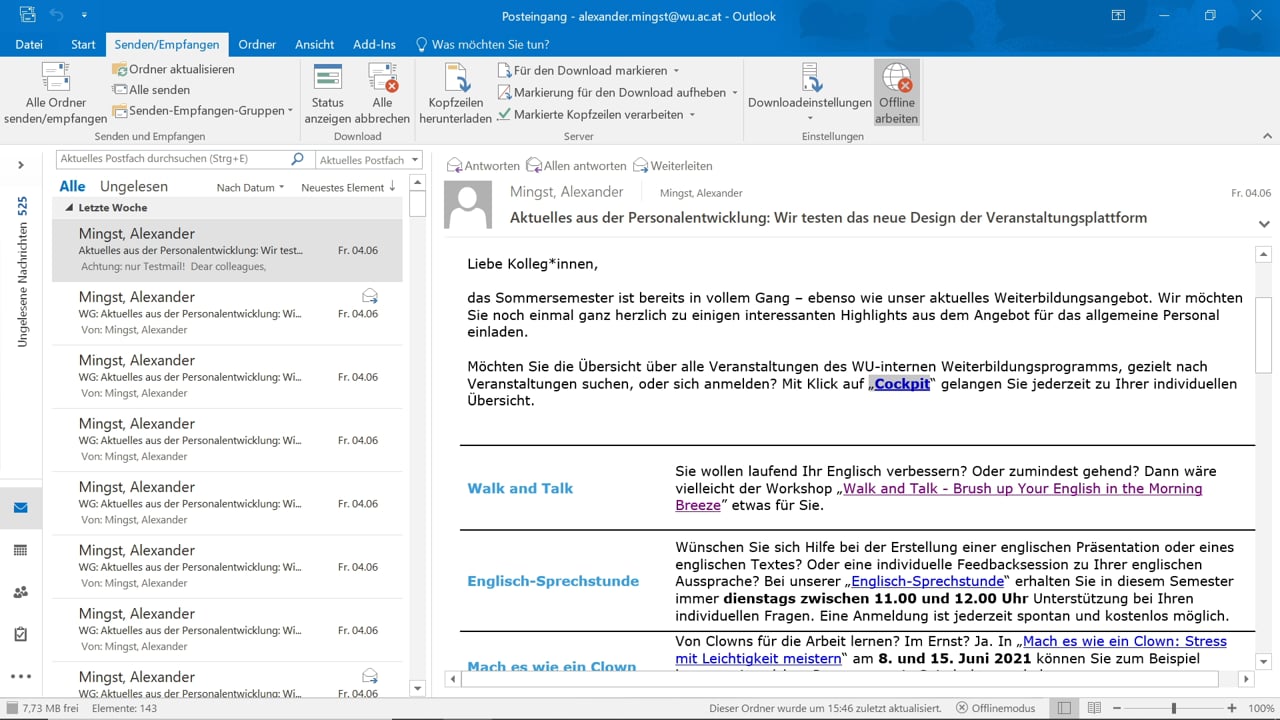Expand message header chevron

[x=1264, y=224]
